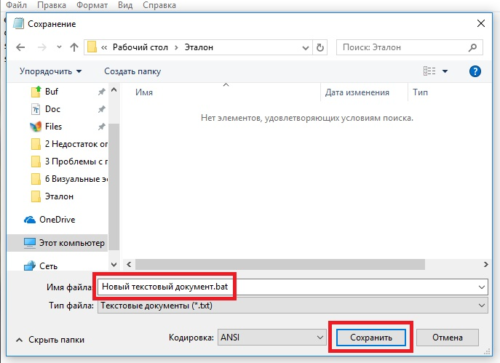Screen dimensions: 500x363
Task: Click the forward navigation arrow
Action: point(42,47)
